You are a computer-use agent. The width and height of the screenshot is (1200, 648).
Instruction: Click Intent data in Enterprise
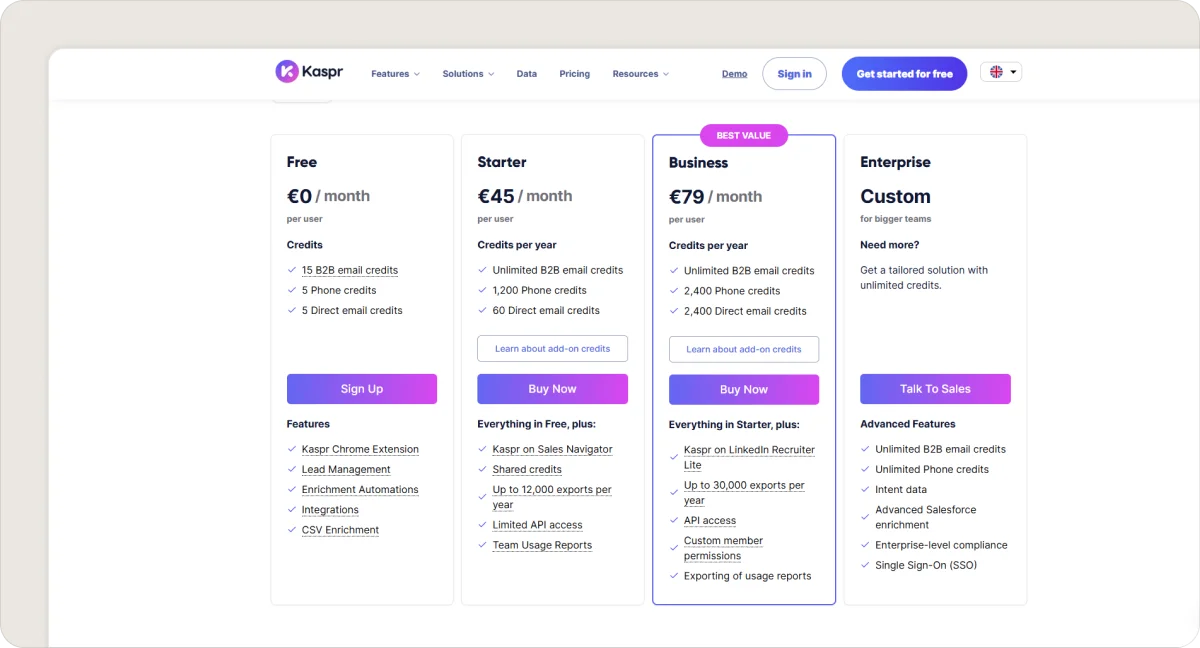[901, 489]
